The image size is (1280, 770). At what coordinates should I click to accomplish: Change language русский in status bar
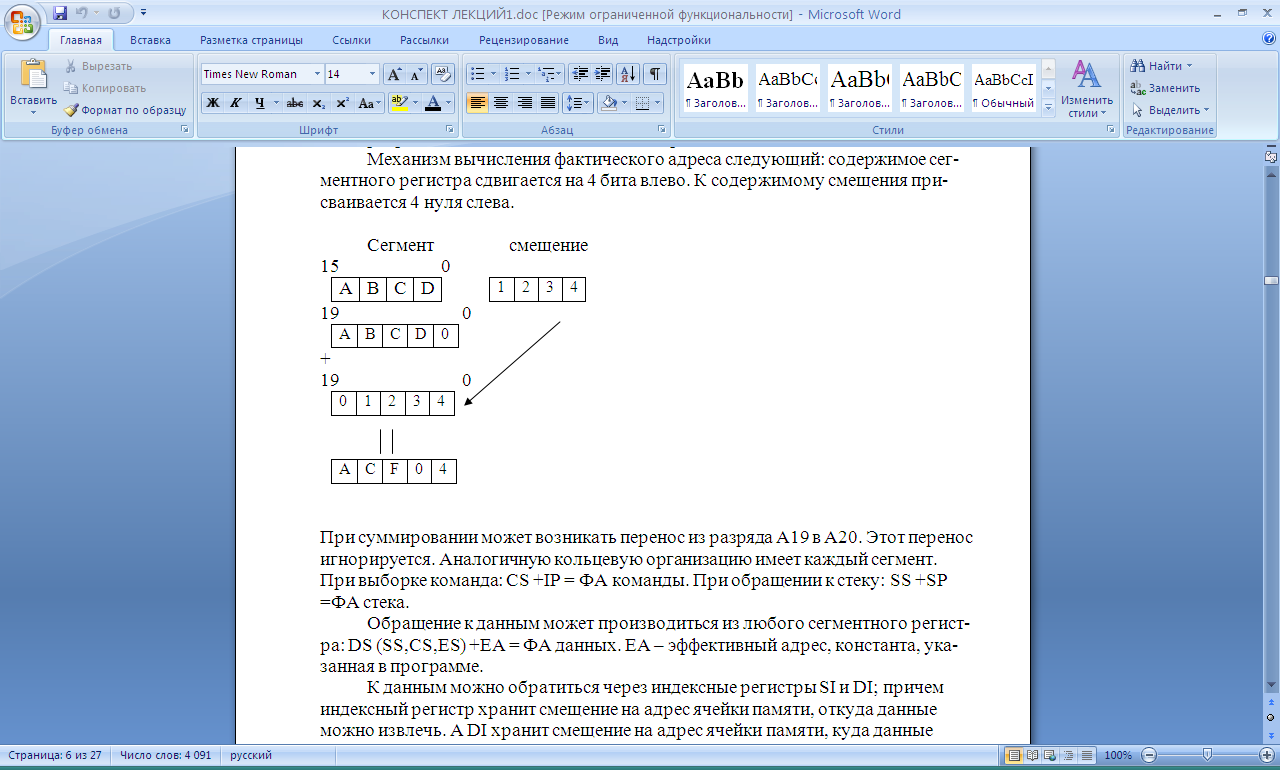[251, 755]
